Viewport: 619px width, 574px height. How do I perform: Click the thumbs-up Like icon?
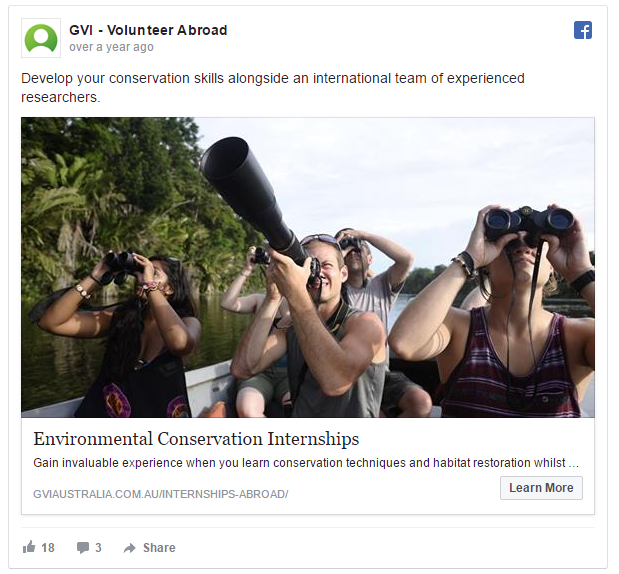29,547
